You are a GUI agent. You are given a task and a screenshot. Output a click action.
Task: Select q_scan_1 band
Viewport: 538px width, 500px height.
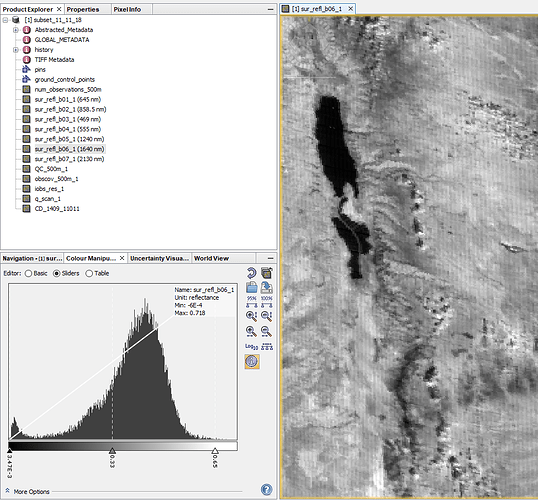[x=47, y=199]
